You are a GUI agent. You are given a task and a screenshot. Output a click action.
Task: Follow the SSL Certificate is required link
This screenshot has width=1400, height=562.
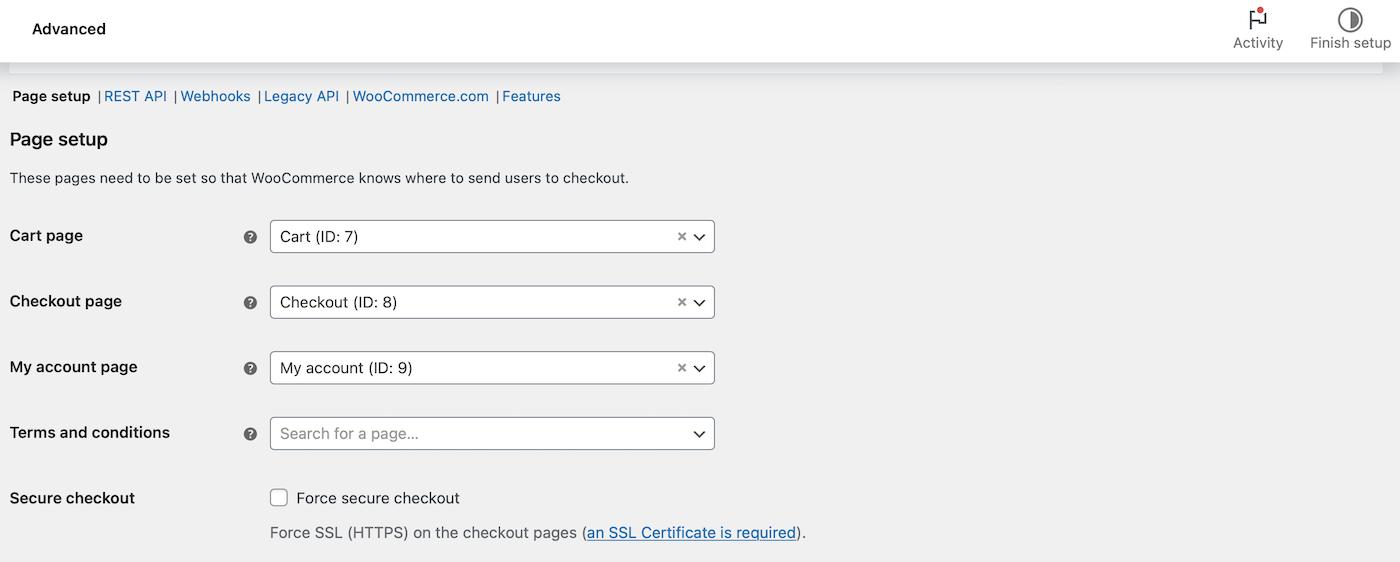691,533
